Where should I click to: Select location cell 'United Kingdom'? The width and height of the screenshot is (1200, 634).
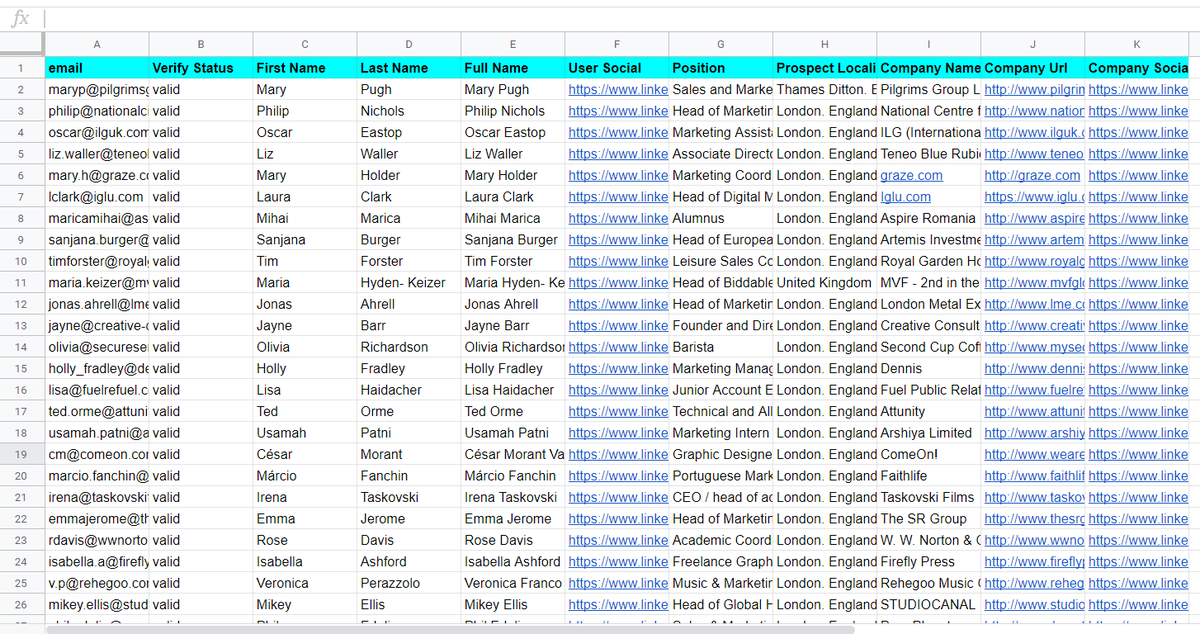tap(825, 283)
